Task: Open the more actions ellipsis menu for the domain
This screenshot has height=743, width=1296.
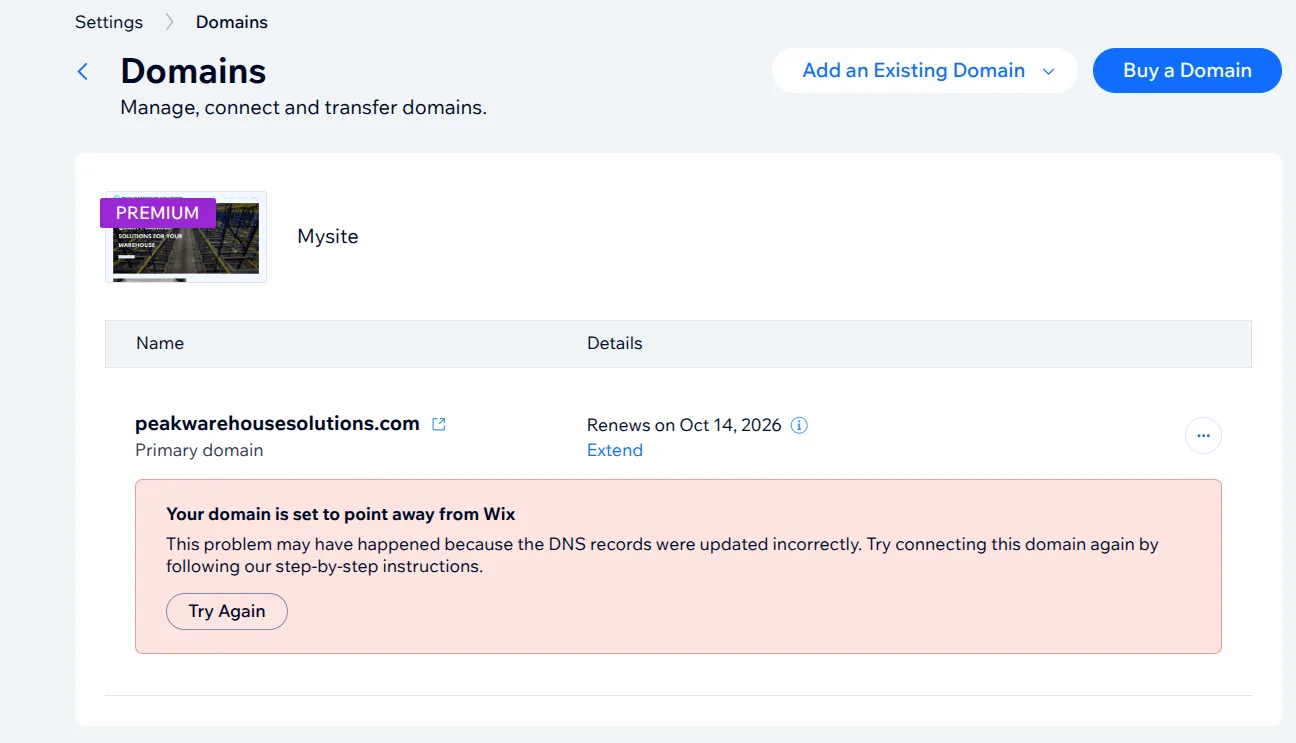Action: pos(1203,435)
